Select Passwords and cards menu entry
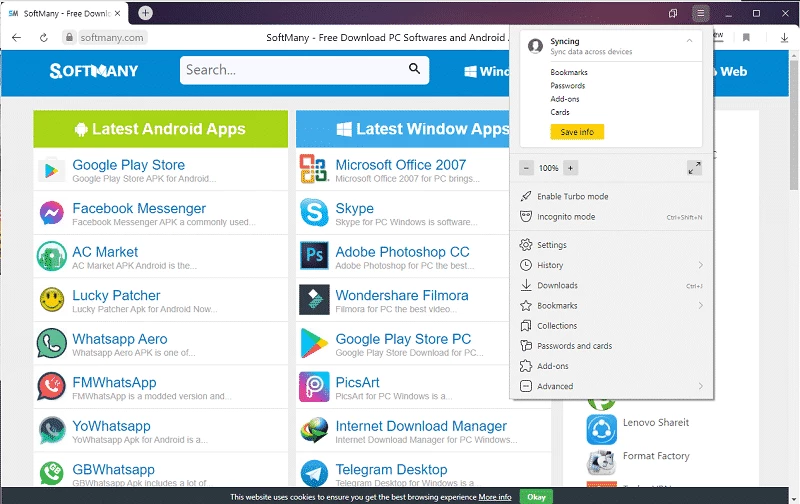The height and width of the screenshot is (504, 800). 574,346
